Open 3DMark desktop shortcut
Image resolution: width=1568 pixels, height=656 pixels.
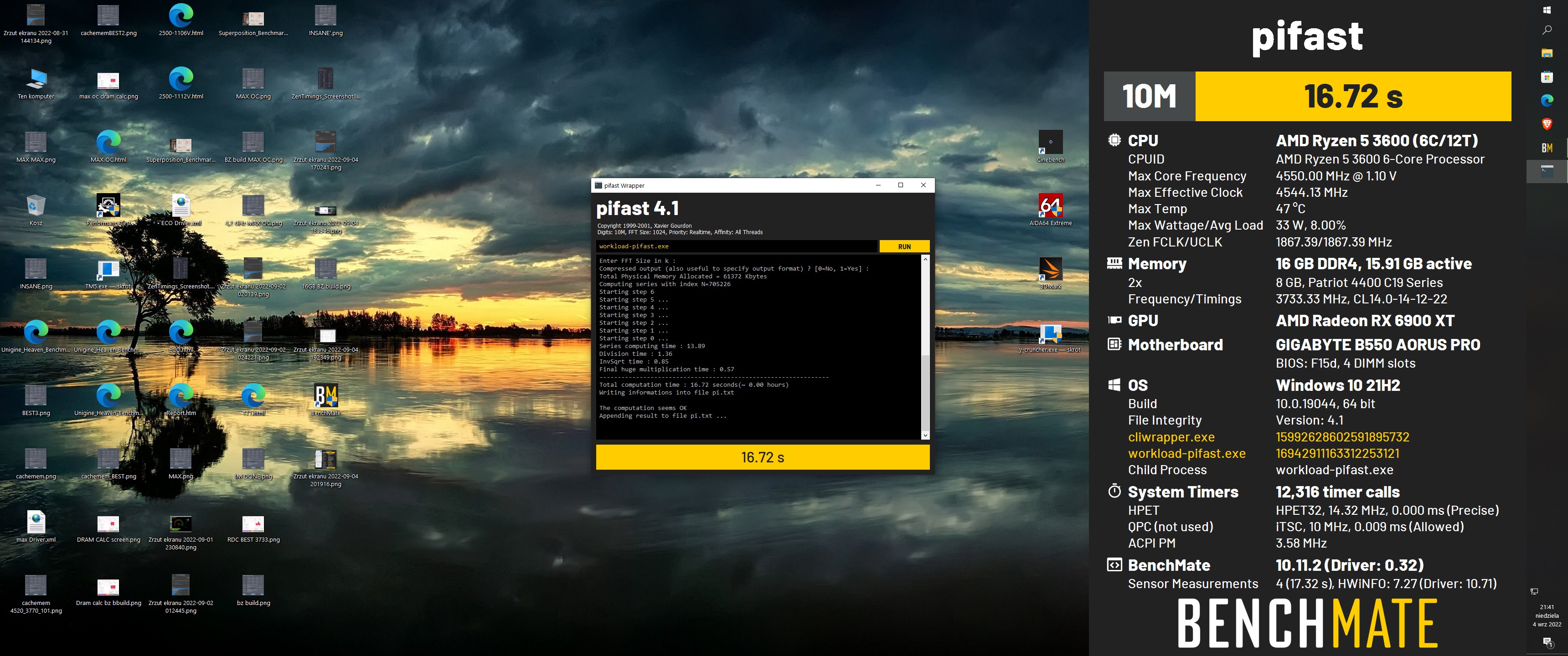[1051, 273]
